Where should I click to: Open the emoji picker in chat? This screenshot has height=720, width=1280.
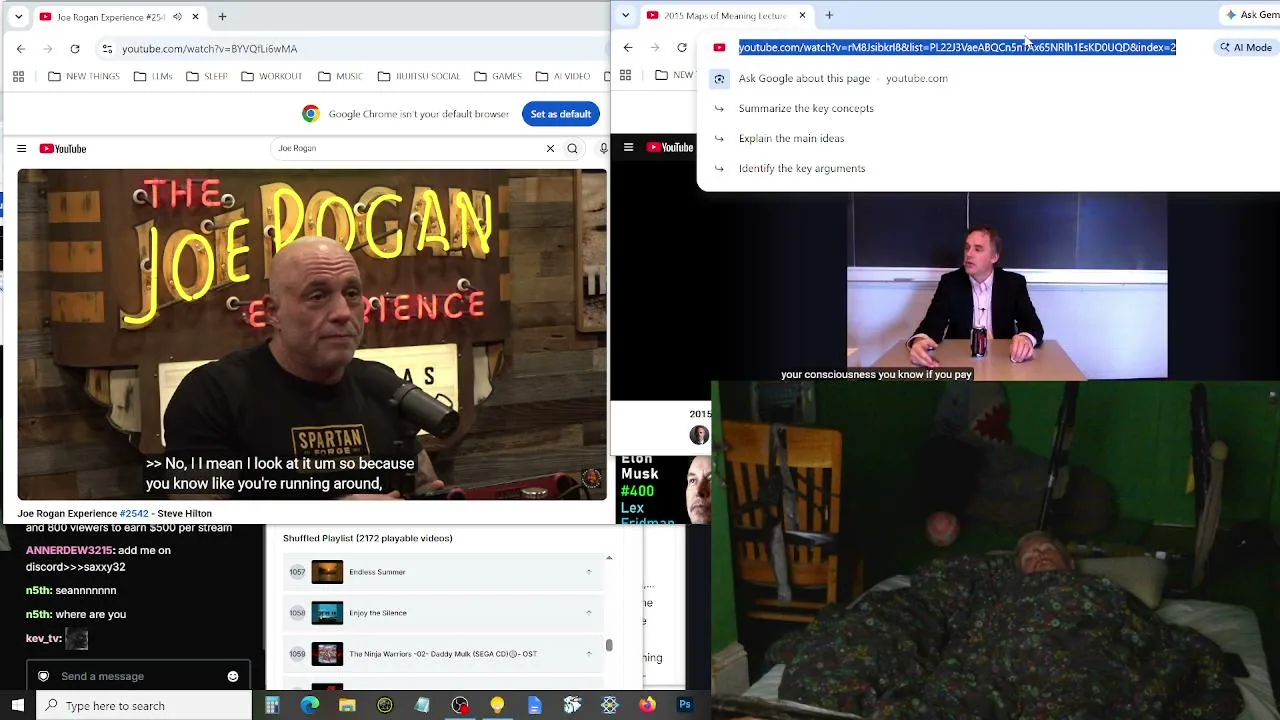tap(233, 676)
